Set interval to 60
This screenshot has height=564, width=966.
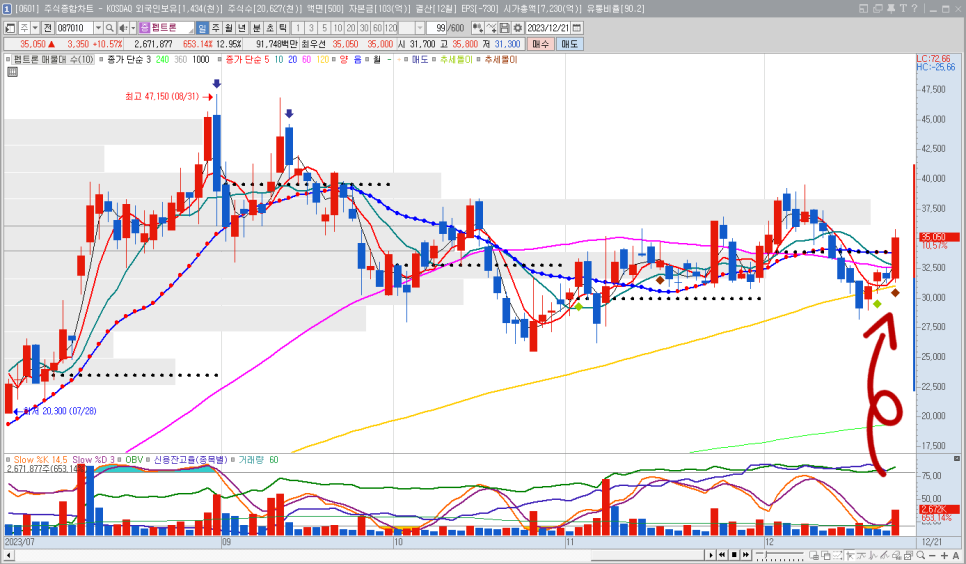(377, 28)
